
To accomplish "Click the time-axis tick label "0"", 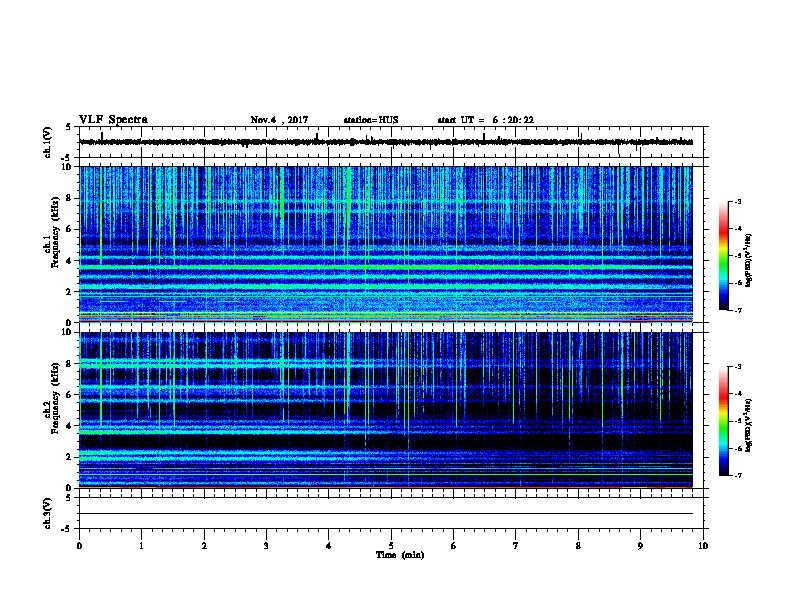I will pyautogui.click(x=79, y=546).
